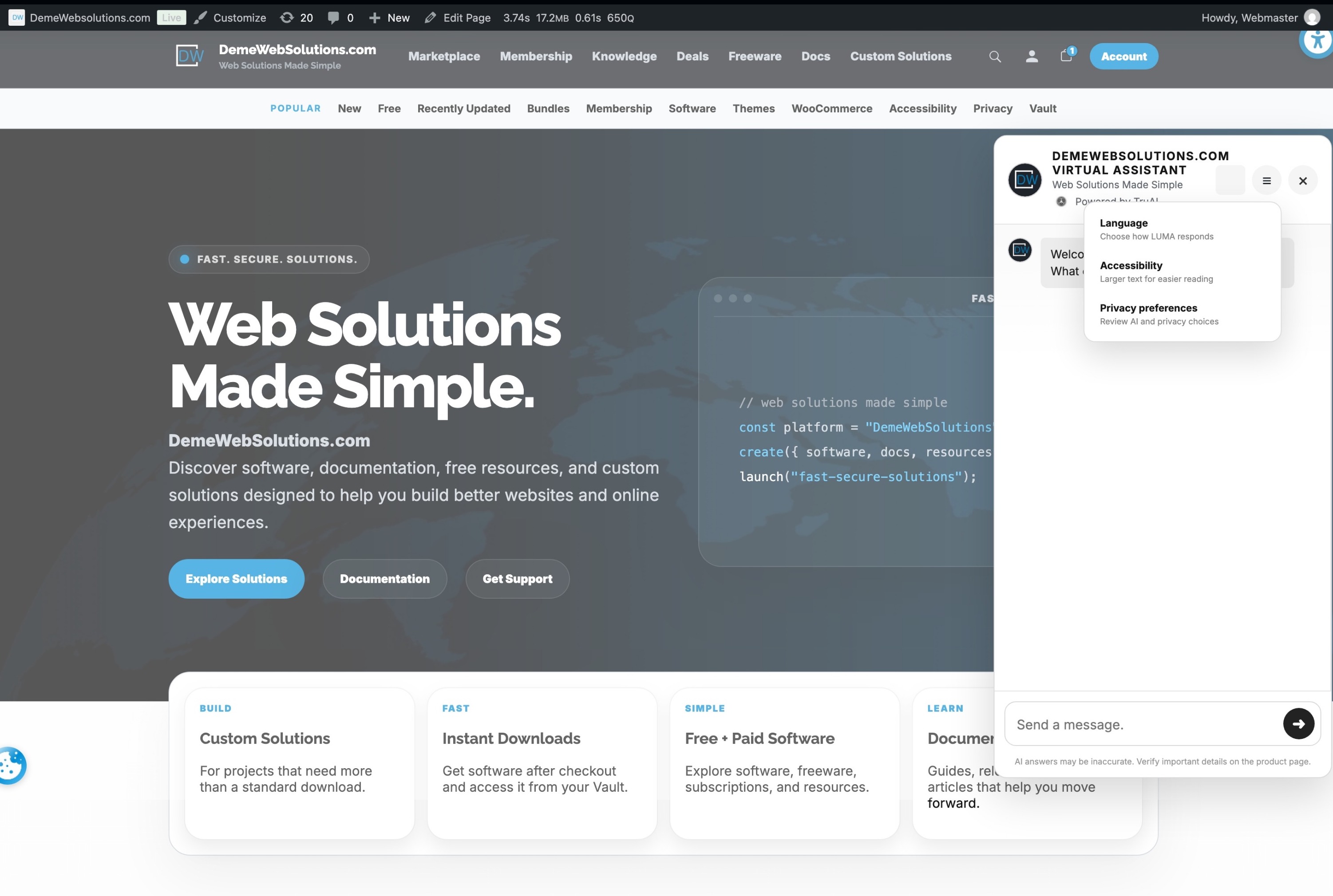Screen dimensions: 1333x896
Task: Send the chat message with arrow button
Action: pos(1298,724)
